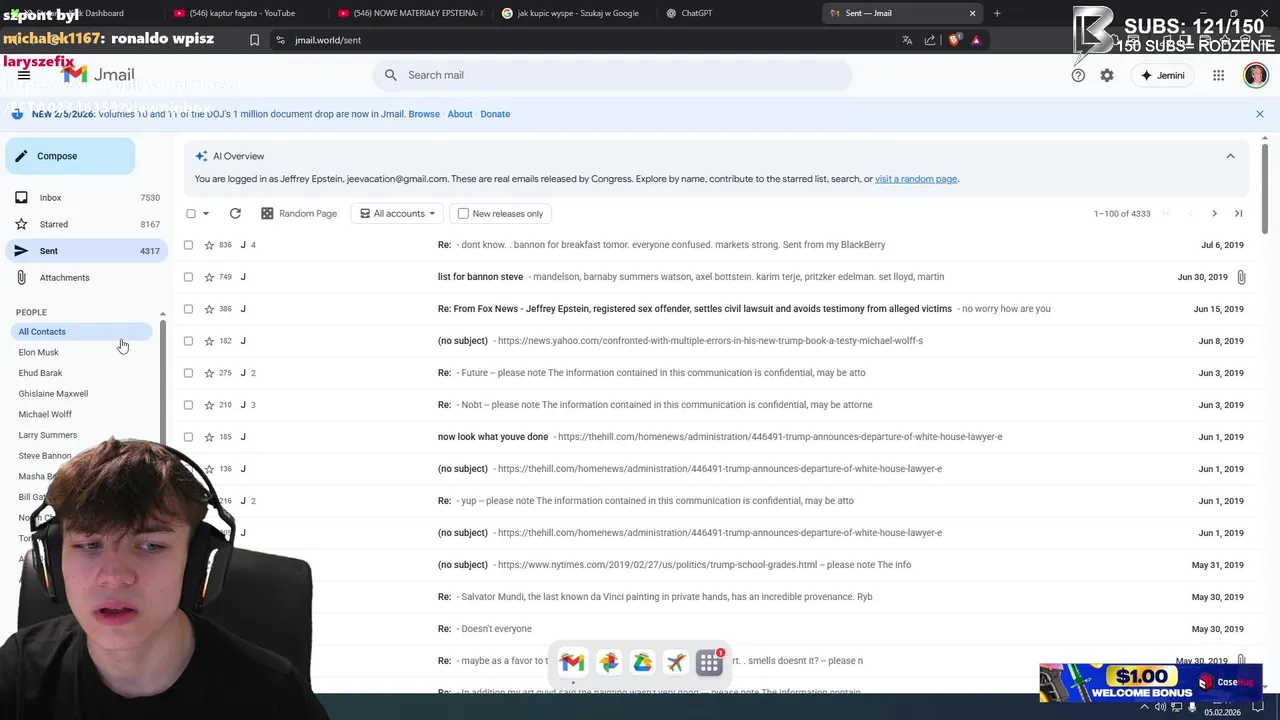Open Inbox folder
1280x720 pixels.
pos(86,198)
